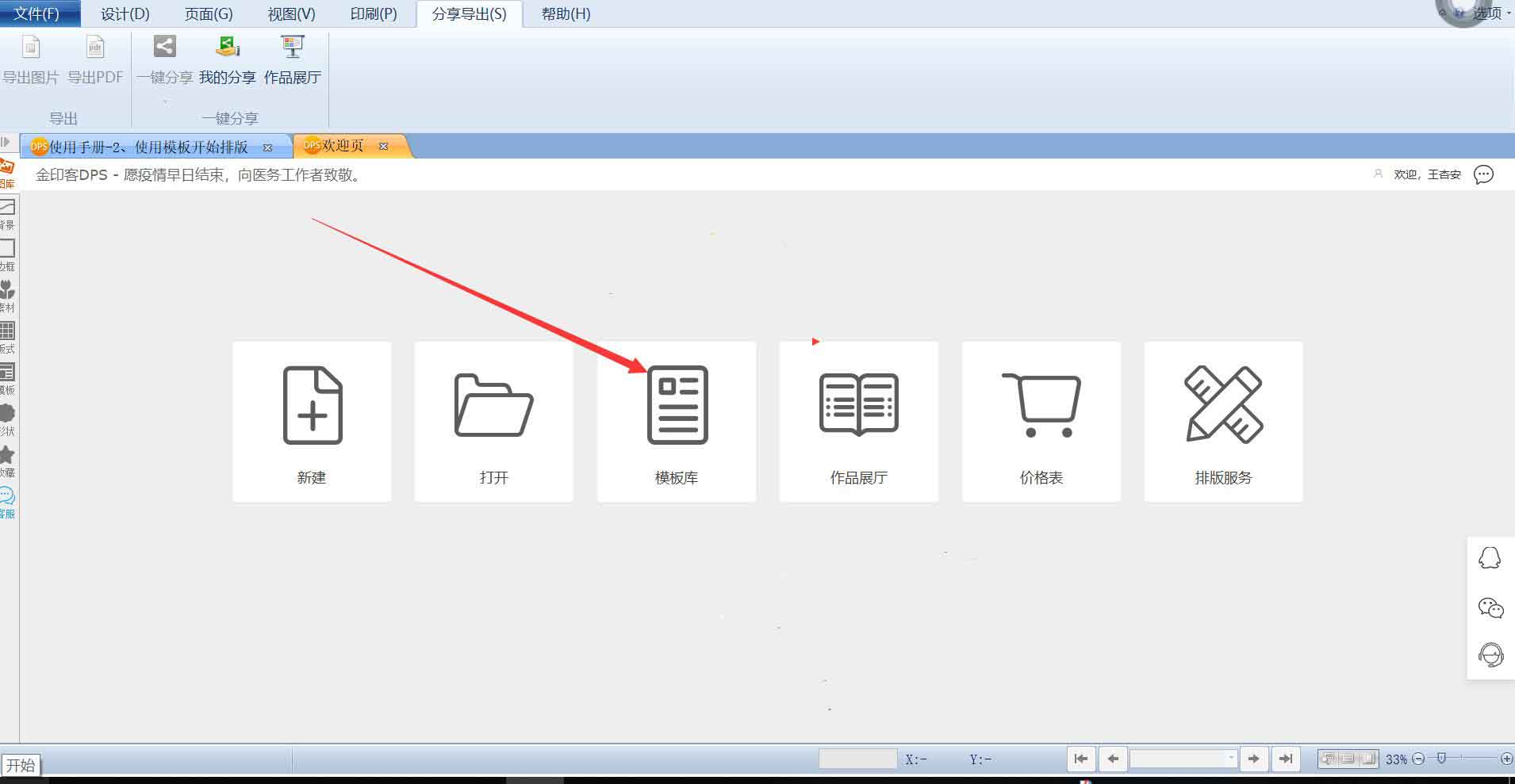The image size is (1515, 784).
Task: Switch to the 视图(V) ribbon tab
Action: click(x=291, y=13)
